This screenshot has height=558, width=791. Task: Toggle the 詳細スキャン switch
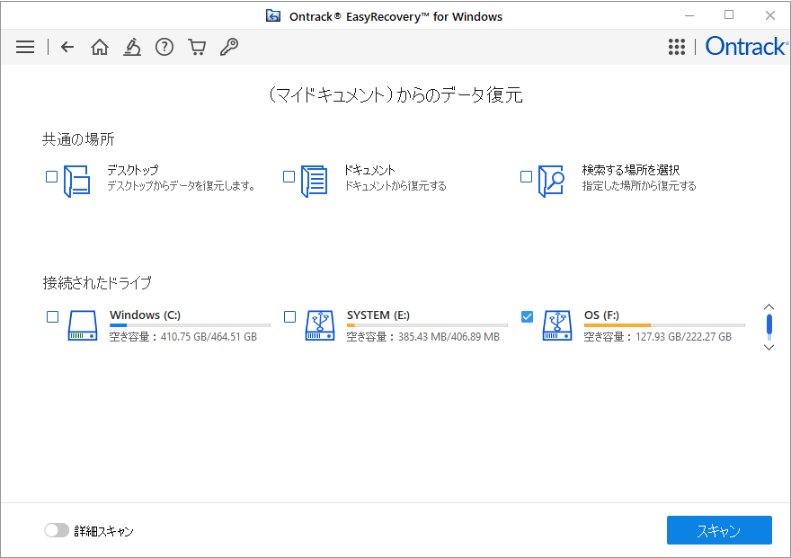(x=56, y=531)
